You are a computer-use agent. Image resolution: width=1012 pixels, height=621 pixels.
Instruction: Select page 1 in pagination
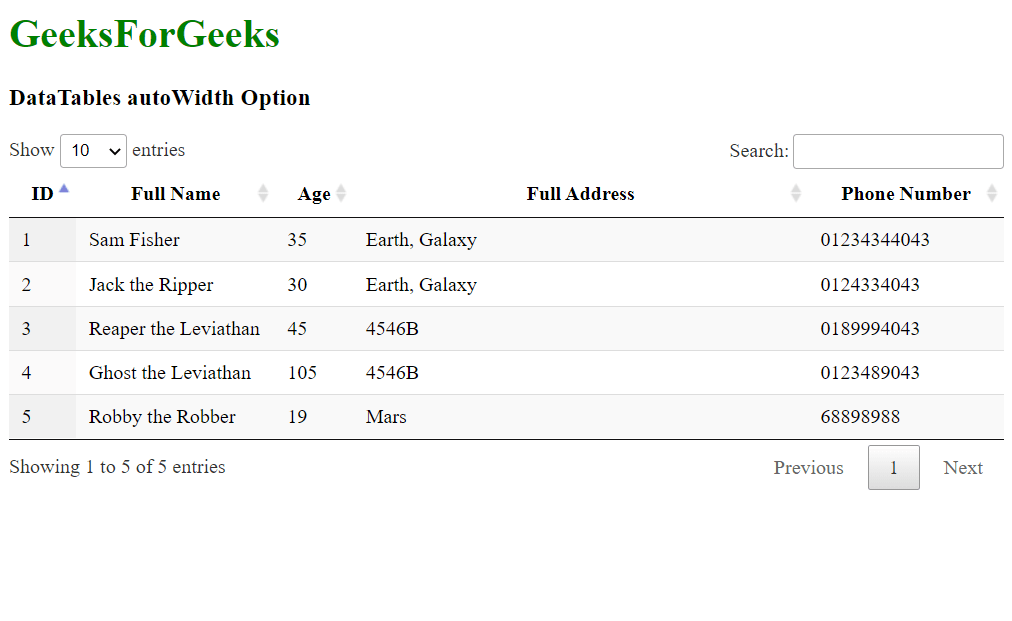coord(893,468)
